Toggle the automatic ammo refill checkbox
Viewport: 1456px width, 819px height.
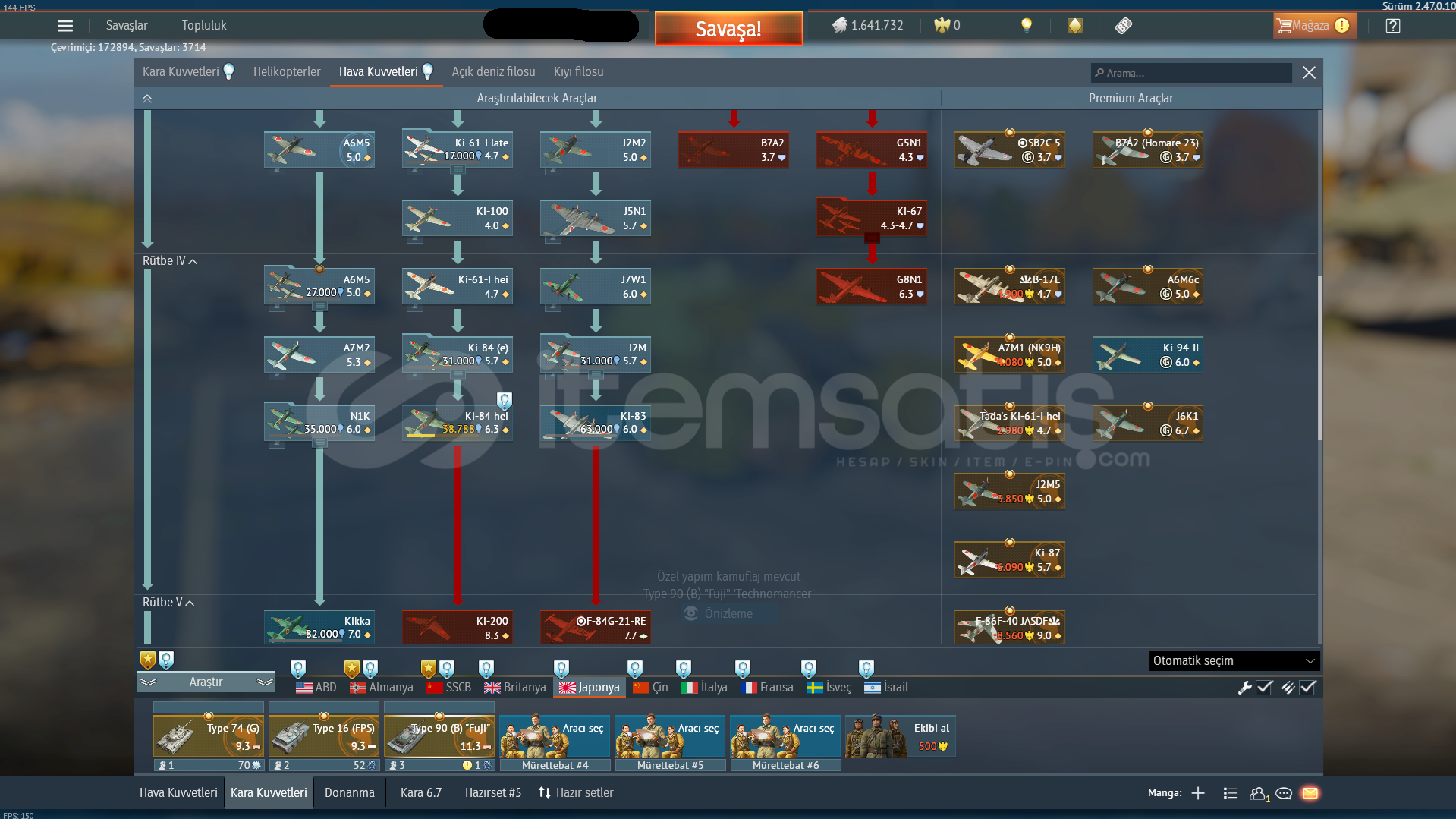click(x=1308, y=688)
